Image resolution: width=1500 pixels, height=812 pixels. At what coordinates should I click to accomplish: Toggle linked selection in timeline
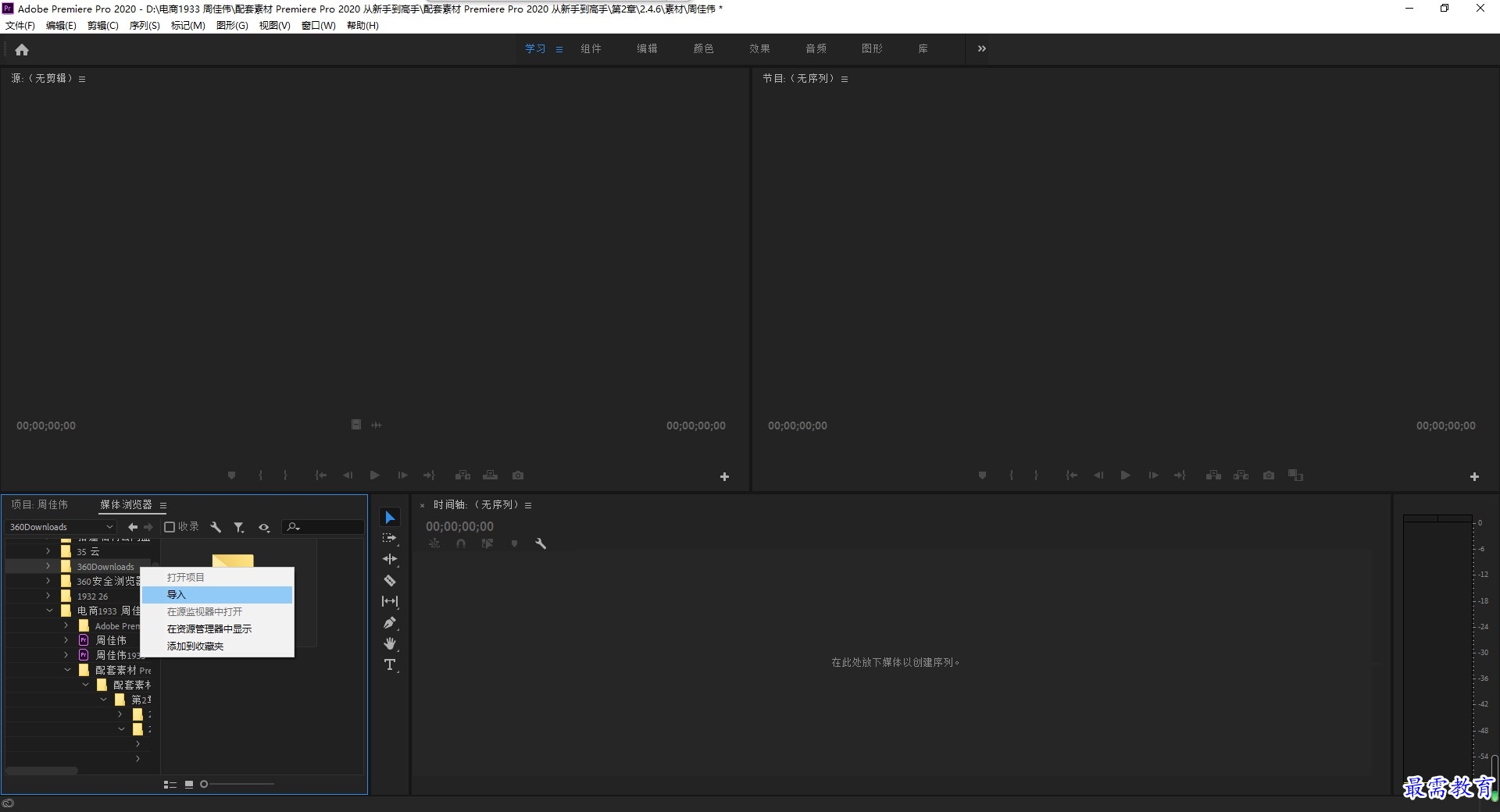(x=487, y=543)
